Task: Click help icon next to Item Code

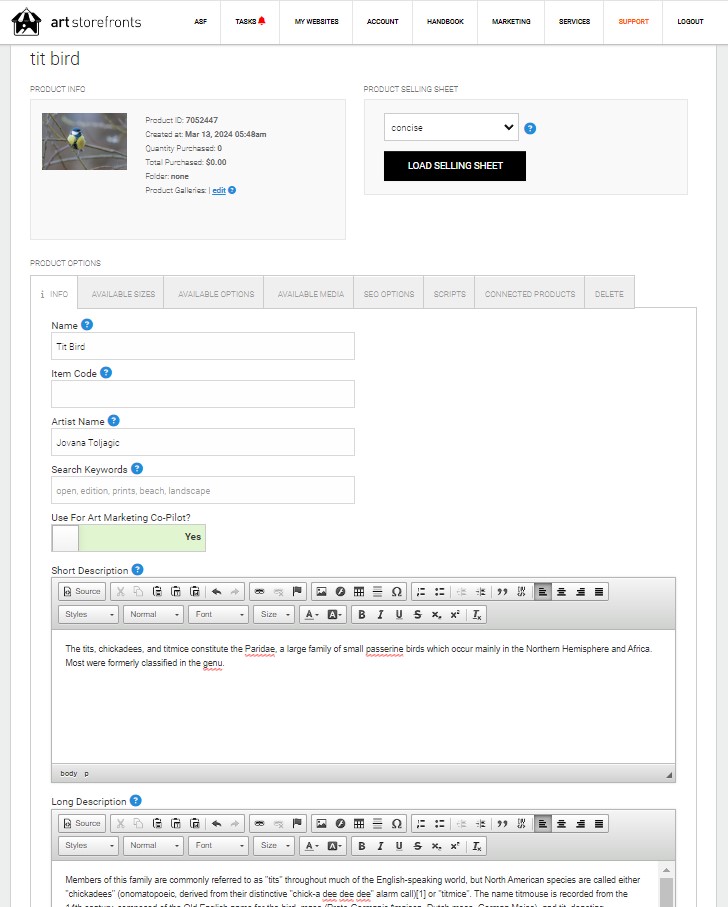Action: point(106,373)
